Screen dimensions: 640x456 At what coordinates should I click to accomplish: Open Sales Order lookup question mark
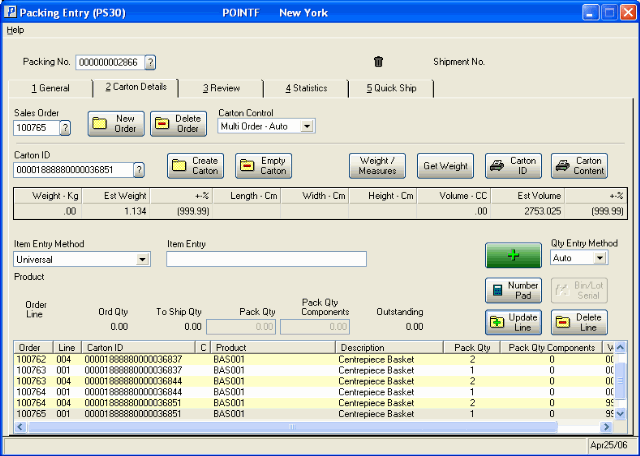[65, 128]
